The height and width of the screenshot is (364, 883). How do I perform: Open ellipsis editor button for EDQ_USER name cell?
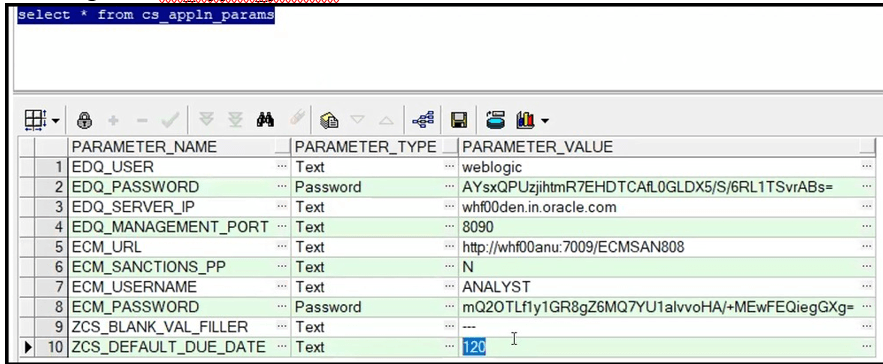282,167
